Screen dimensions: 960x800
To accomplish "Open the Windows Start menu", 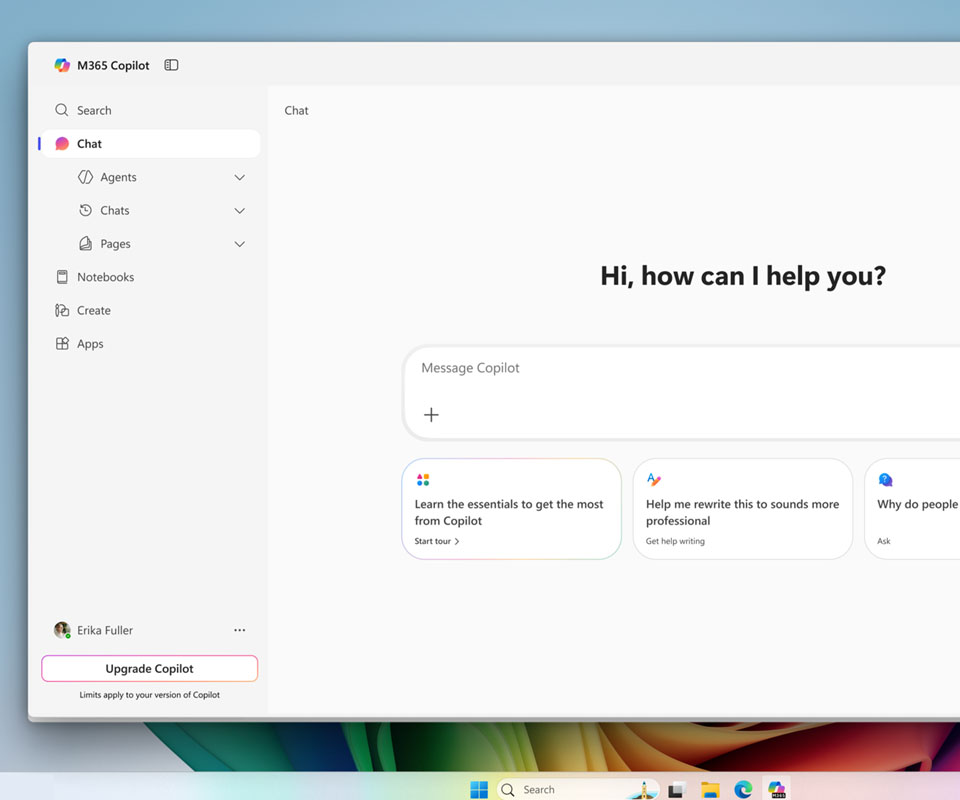I will (479, 790).
